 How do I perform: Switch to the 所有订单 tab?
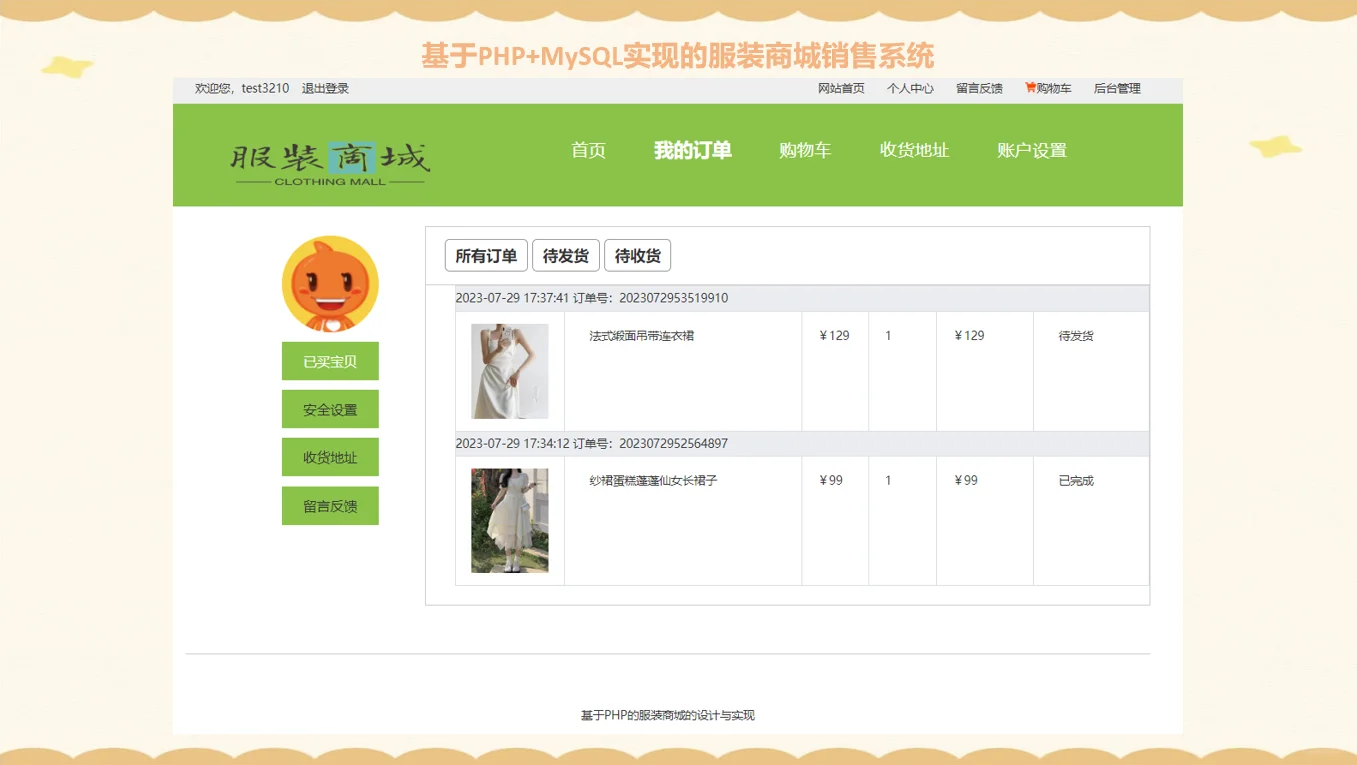coord(485,255)
